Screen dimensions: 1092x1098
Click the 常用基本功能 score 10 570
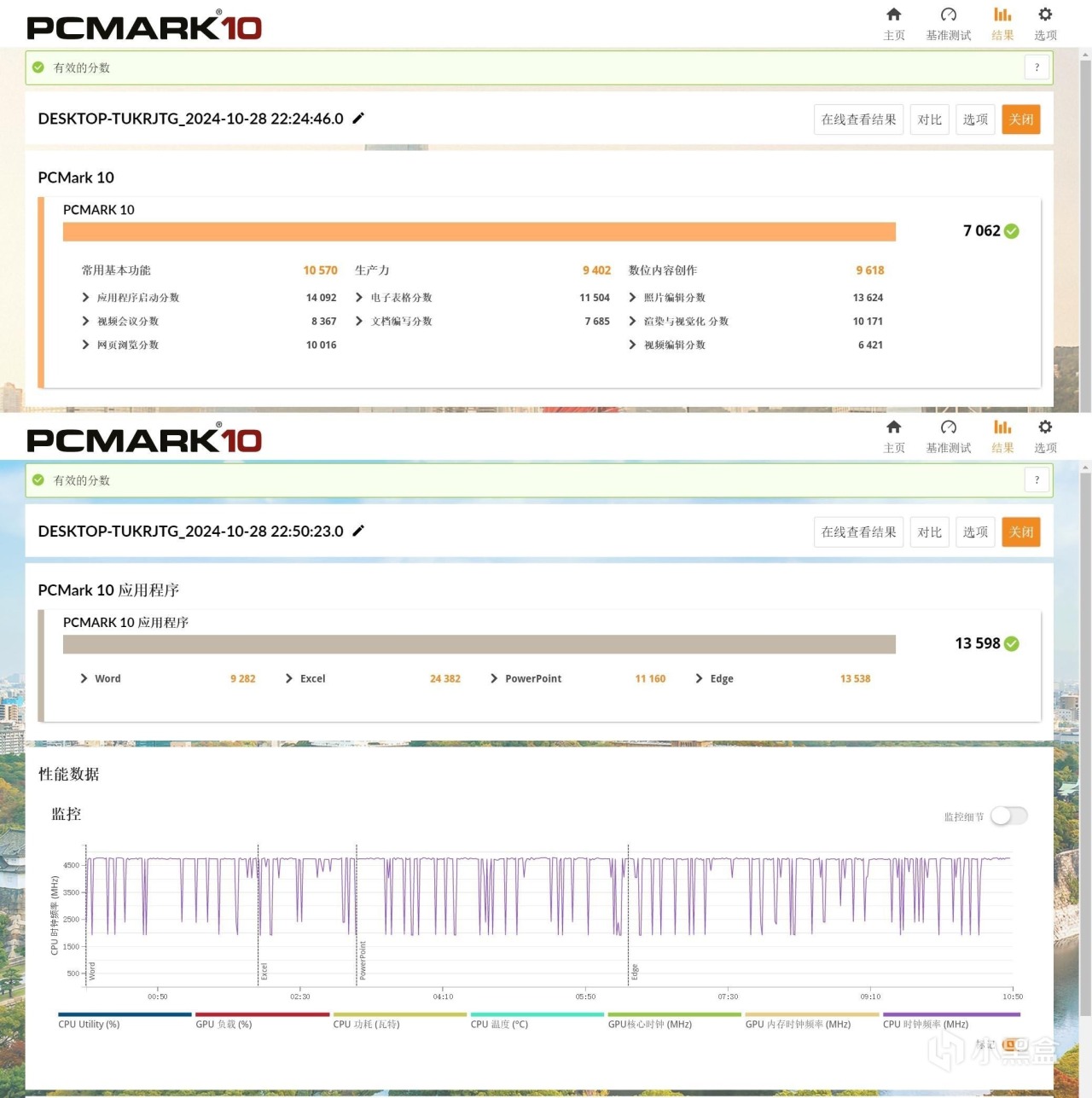(x=320, y=270)
